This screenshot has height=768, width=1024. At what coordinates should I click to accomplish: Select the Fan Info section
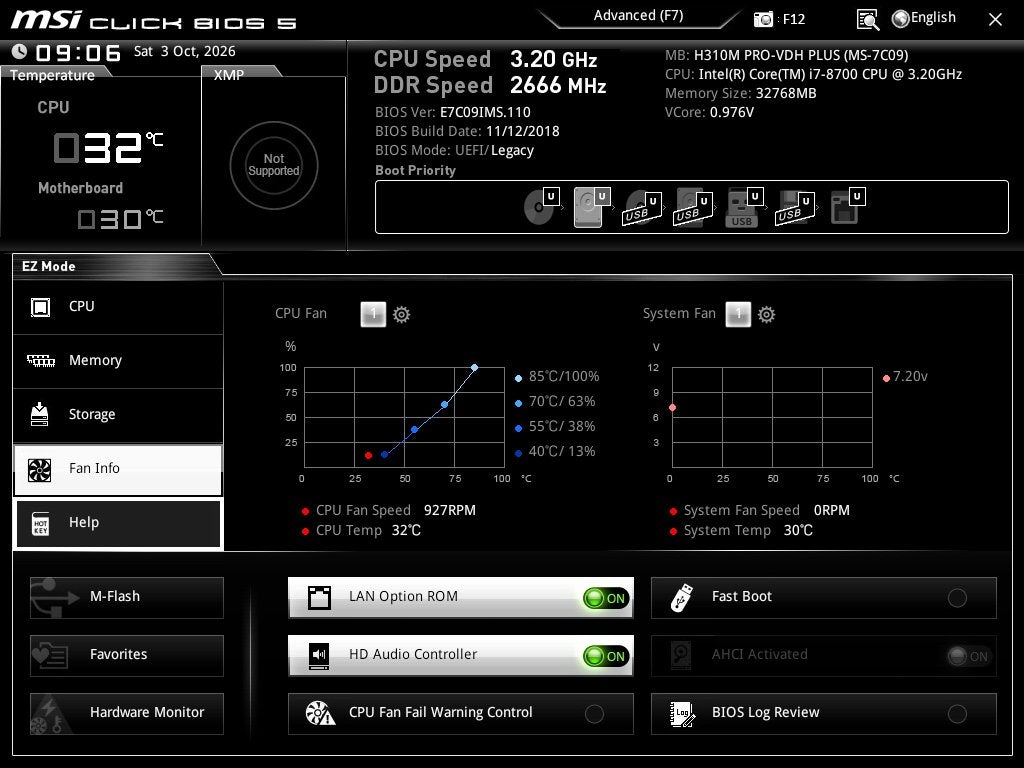click(118, 470)
